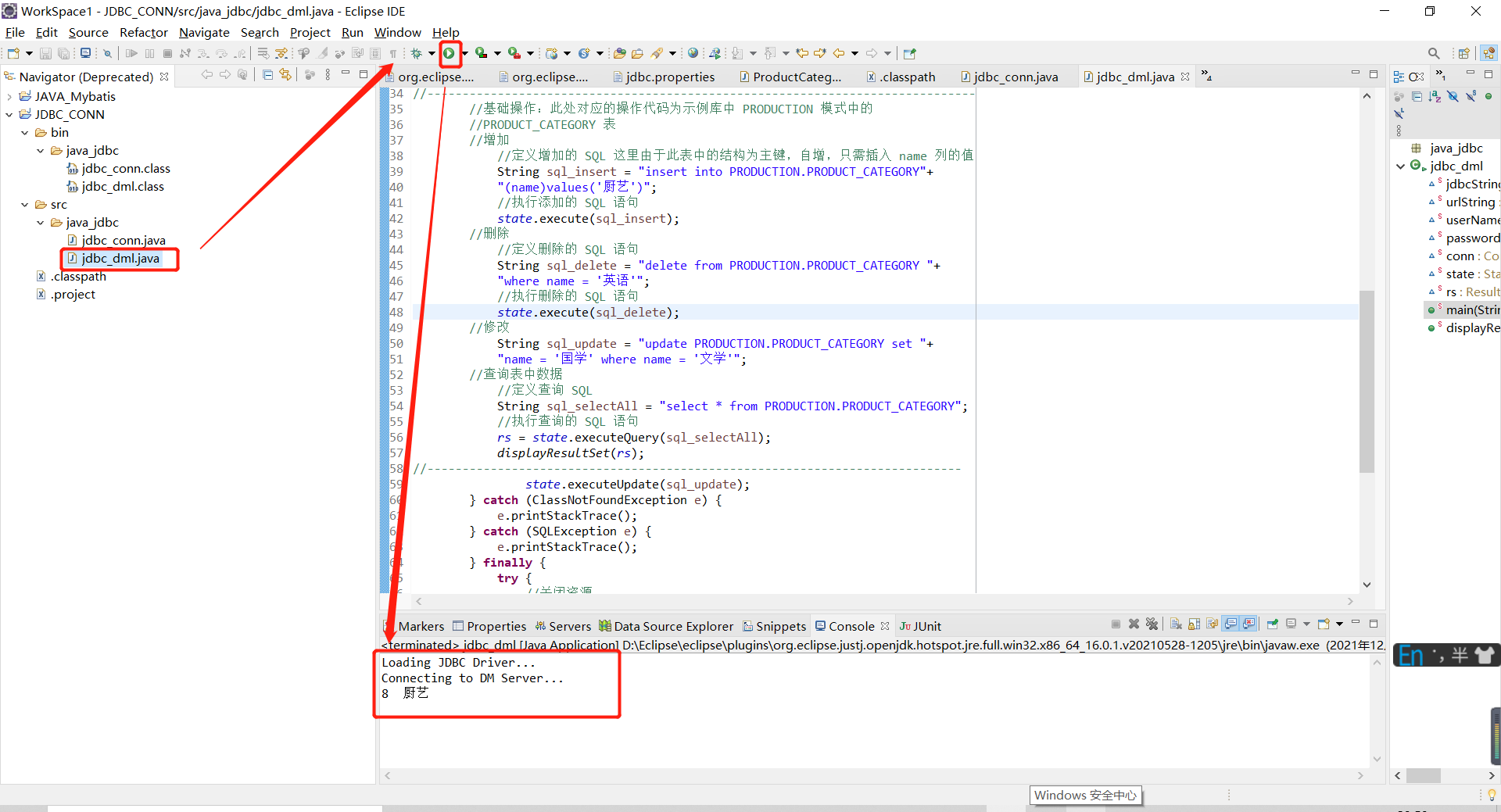Viewport: 1501px width, 812px height.
Task: Open Display Selected Console dropdown arrow
Action: tap(1306, 624)
